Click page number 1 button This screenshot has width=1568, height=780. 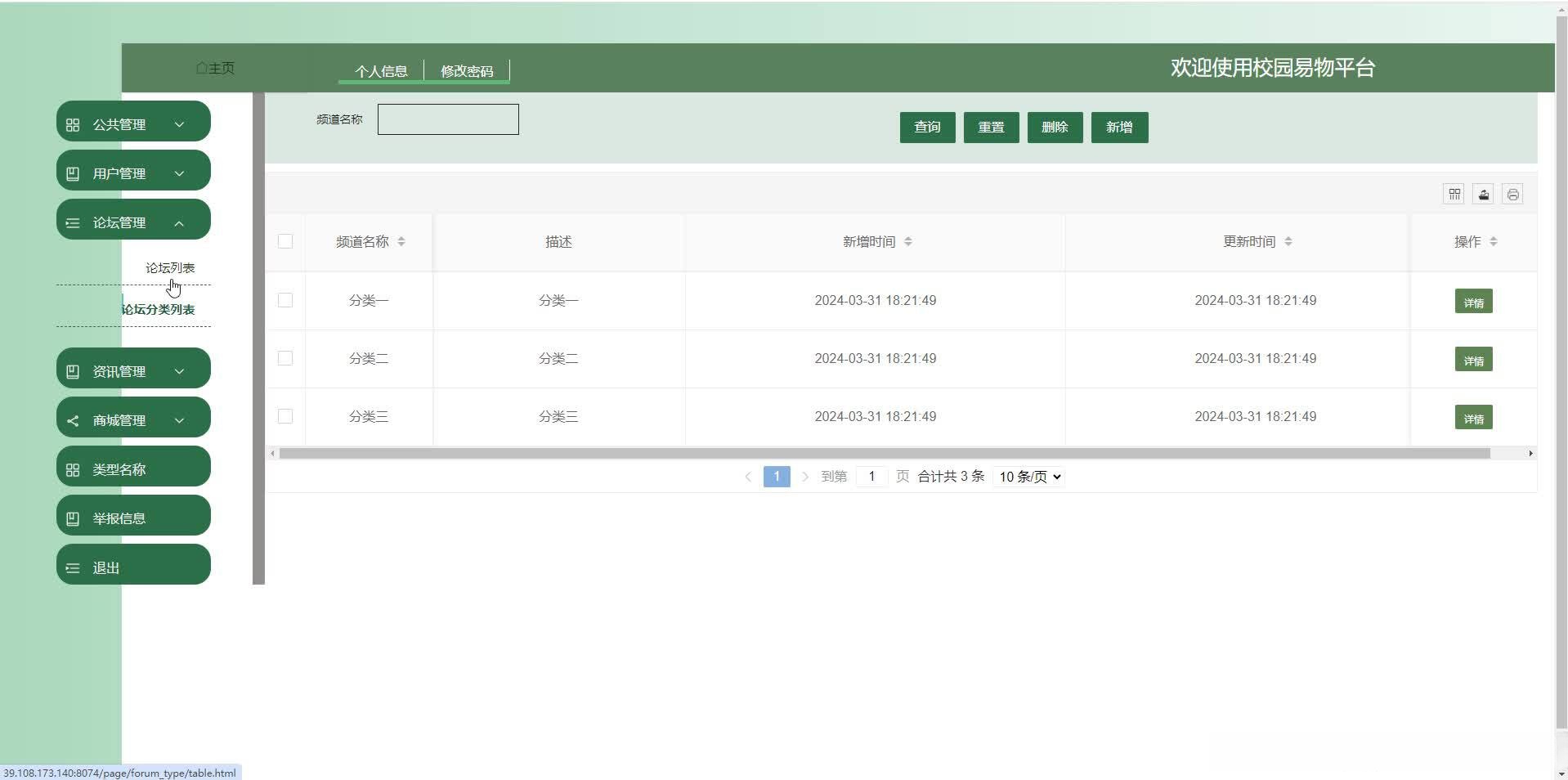pyautogui.click(x=777, y=477)
